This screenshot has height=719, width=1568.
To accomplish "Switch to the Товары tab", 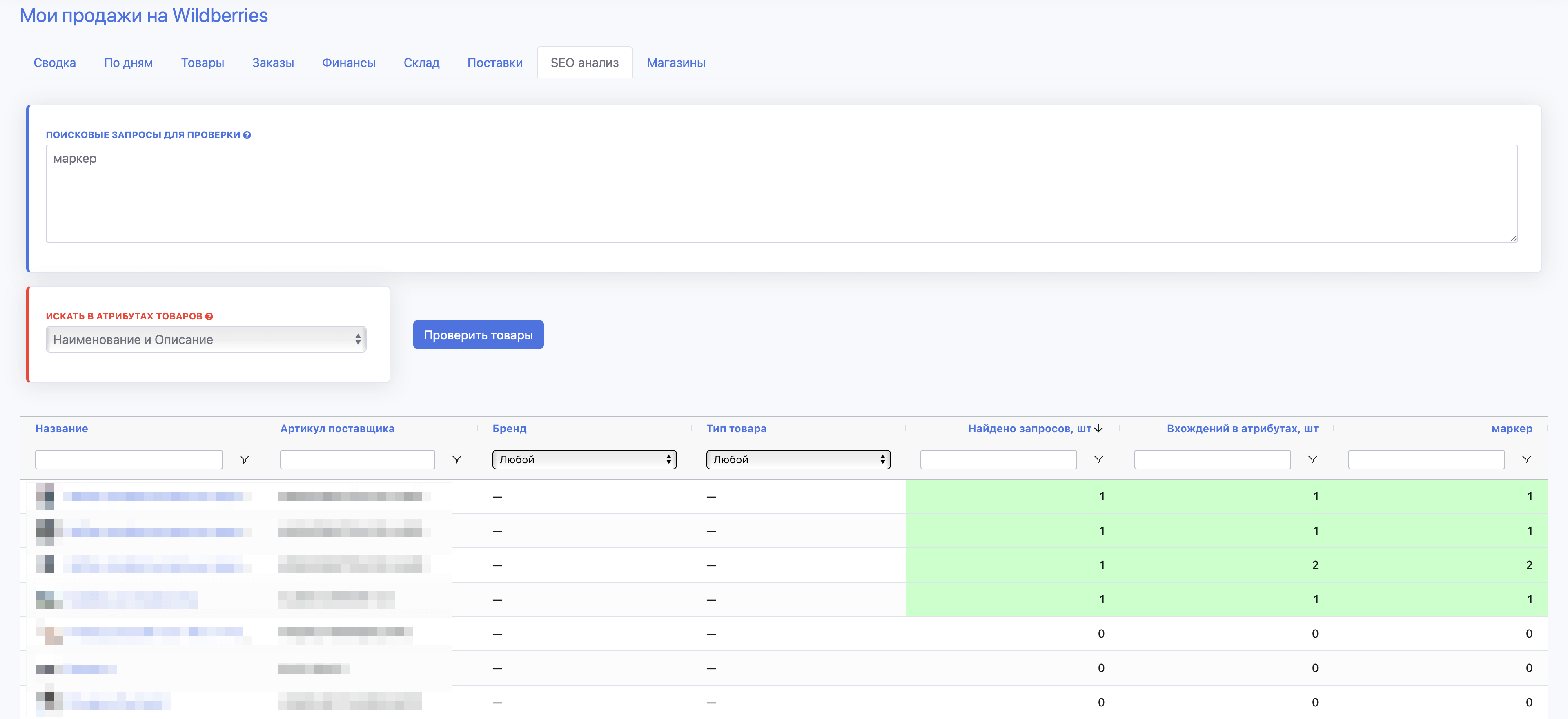I will (203, 63).
